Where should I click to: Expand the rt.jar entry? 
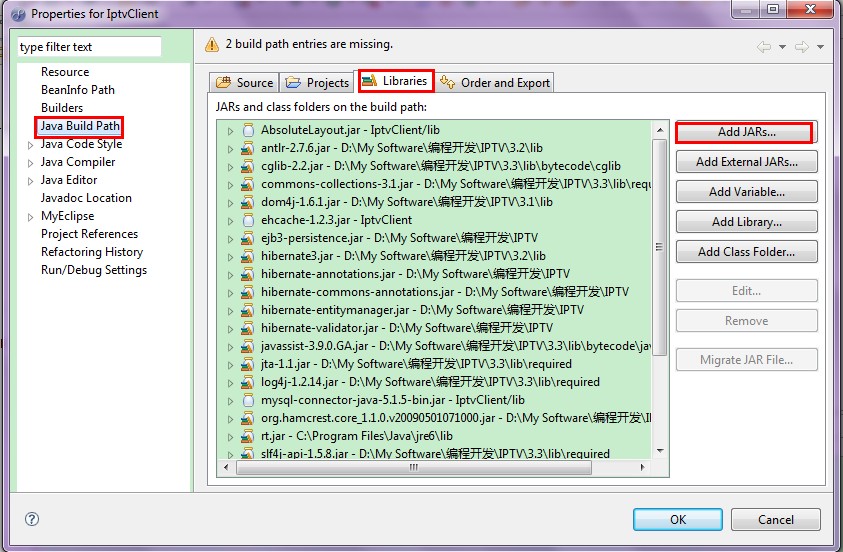pyautogui.click(x=230, y=437)
